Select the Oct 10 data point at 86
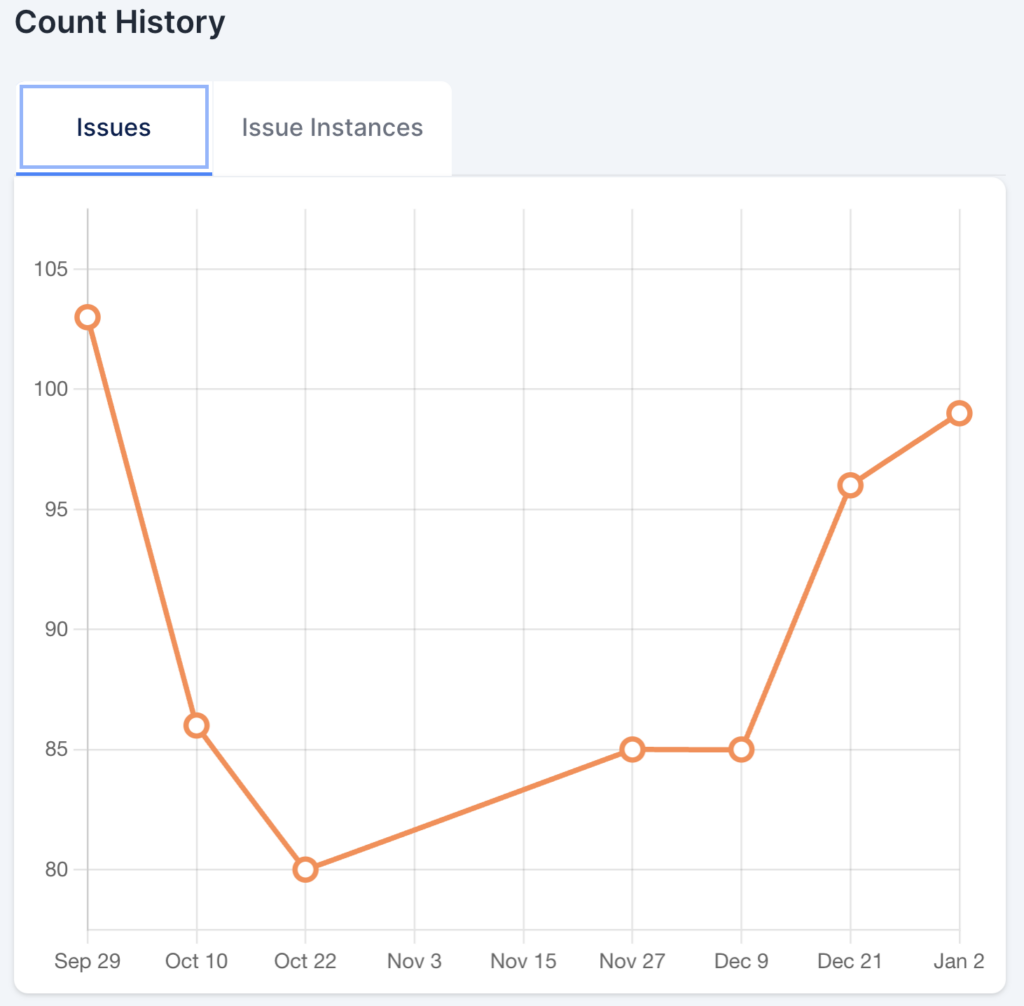 click(197, 725)
